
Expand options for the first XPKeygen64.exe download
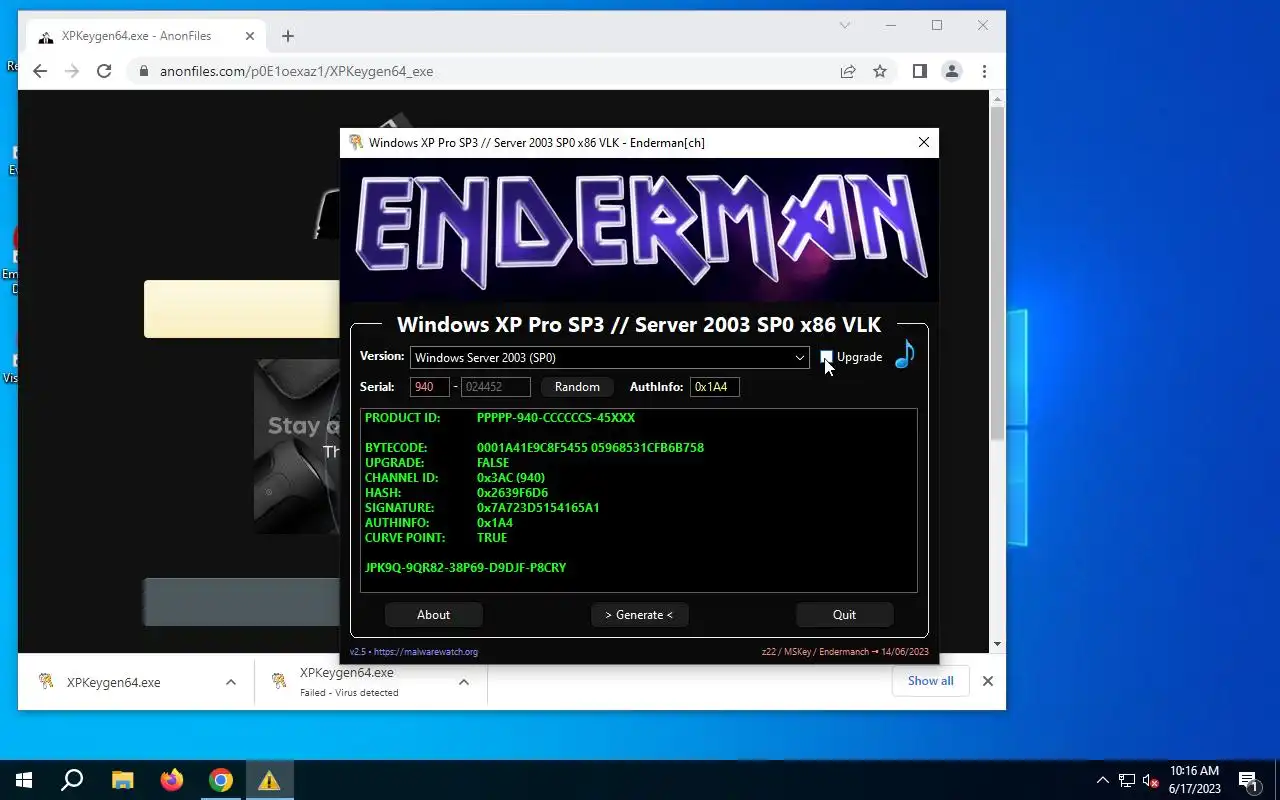tap(231, 682)
